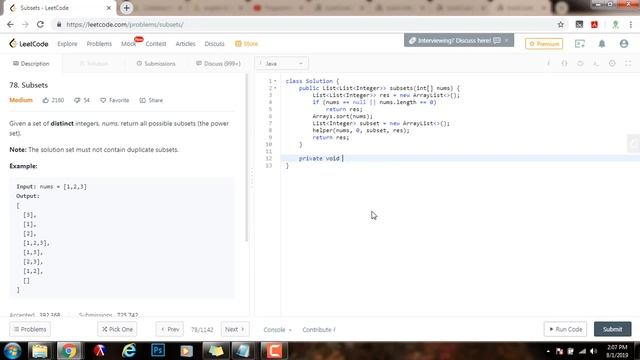This screenshot has width=640, height=360.
Task: Open the Java language dropdown
Action: pyautogui.click(x=282, y=64)
